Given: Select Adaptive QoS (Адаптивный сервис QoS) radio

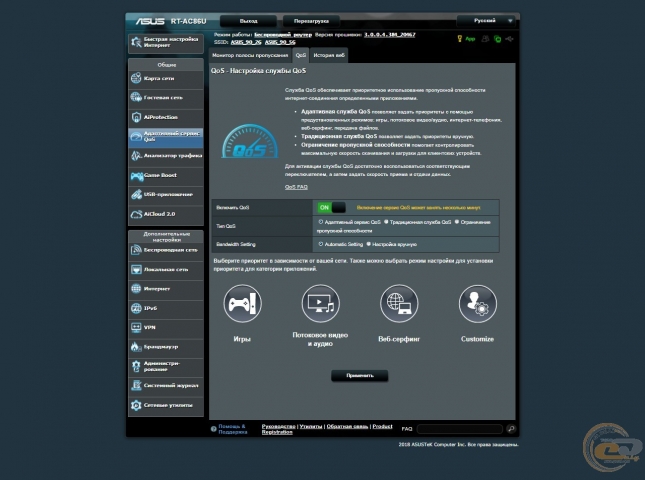Looking at the screenshot, I should pyautogui.click(x=321, y=222).
